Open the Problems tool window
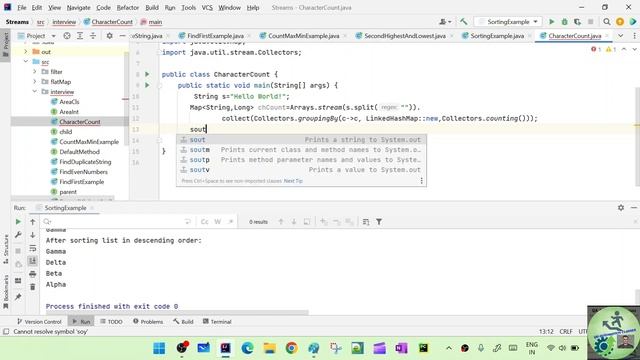This screenshot has height=360, width=640. 148,322
